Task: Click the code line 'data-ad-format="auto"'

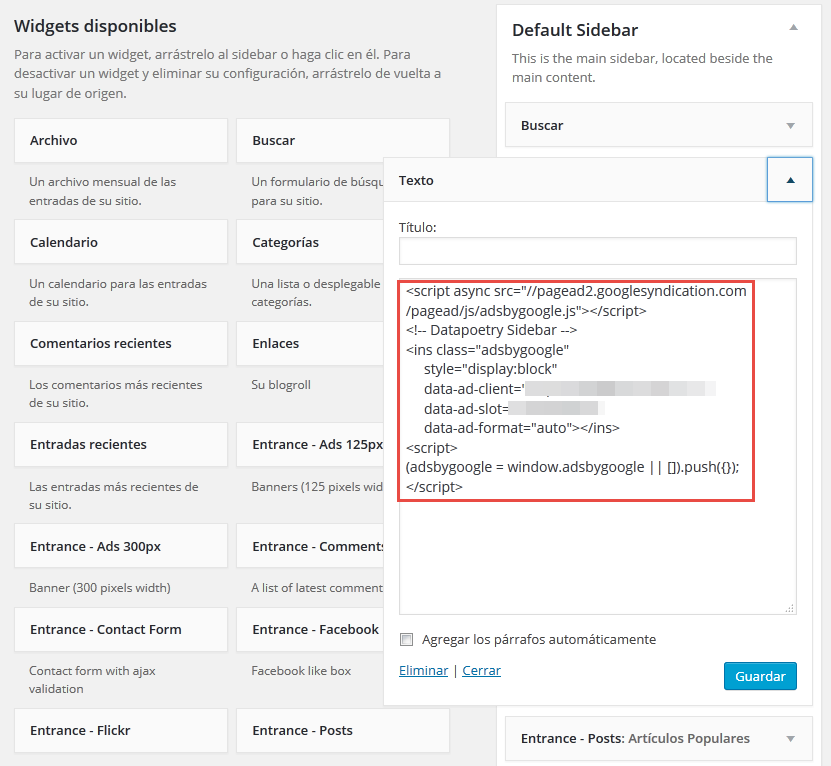Action: coord(521,428)
